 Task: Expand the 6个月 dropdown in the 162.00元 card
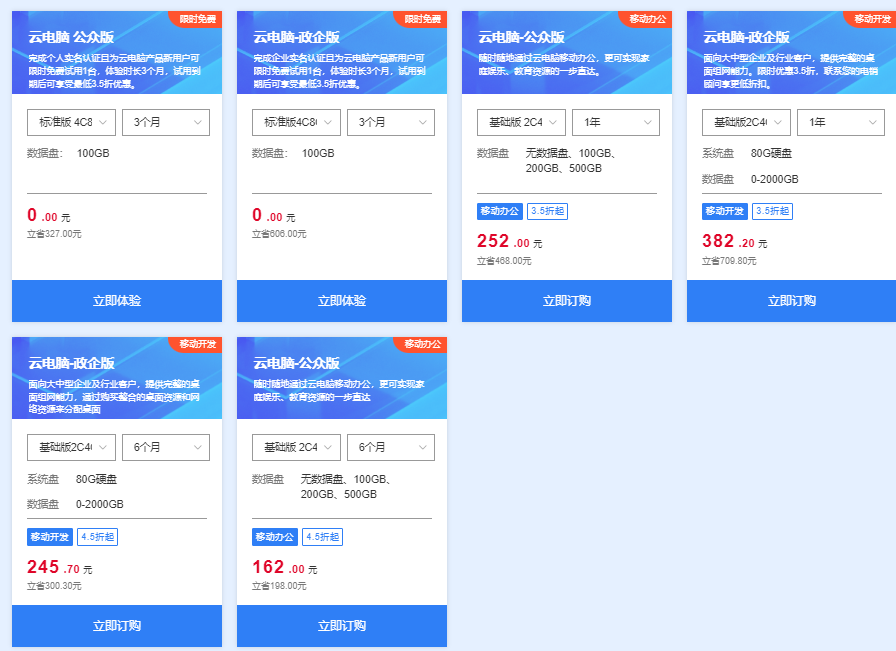[391, 448]
